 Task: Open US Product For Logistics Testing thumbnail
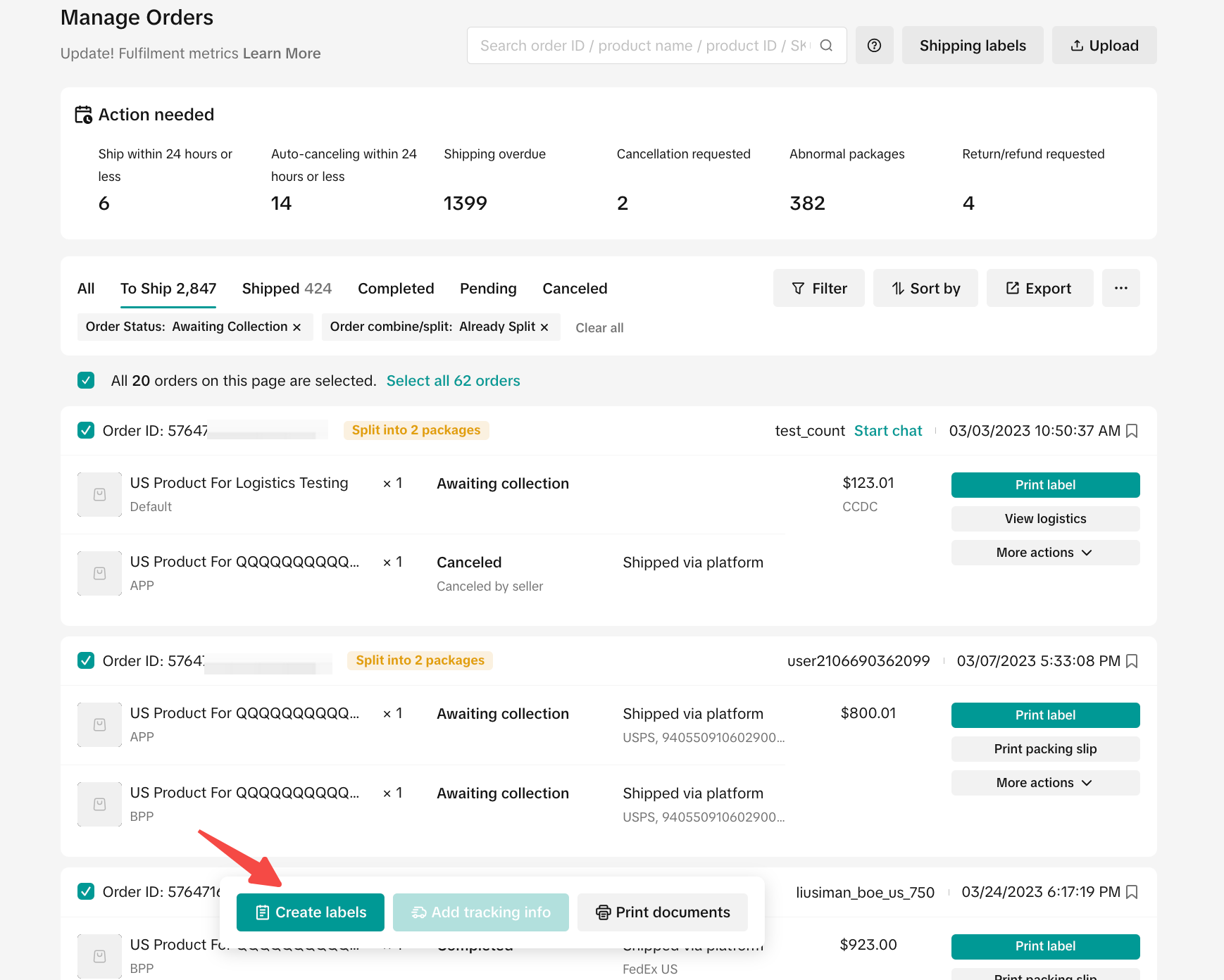99,494
